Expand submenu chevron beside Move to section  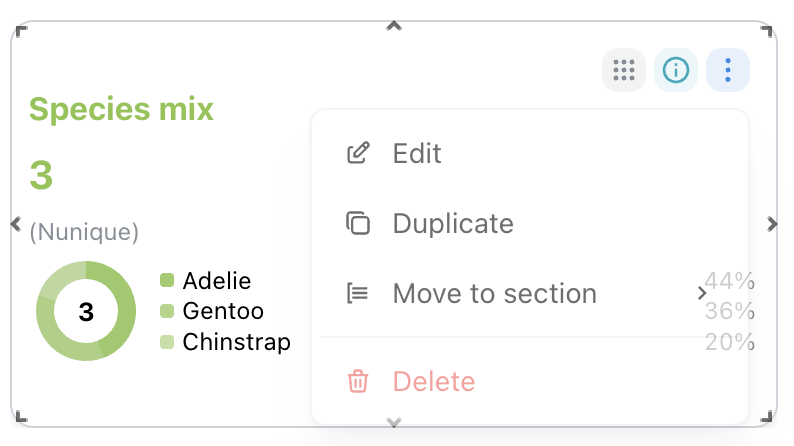coord(701,293)
